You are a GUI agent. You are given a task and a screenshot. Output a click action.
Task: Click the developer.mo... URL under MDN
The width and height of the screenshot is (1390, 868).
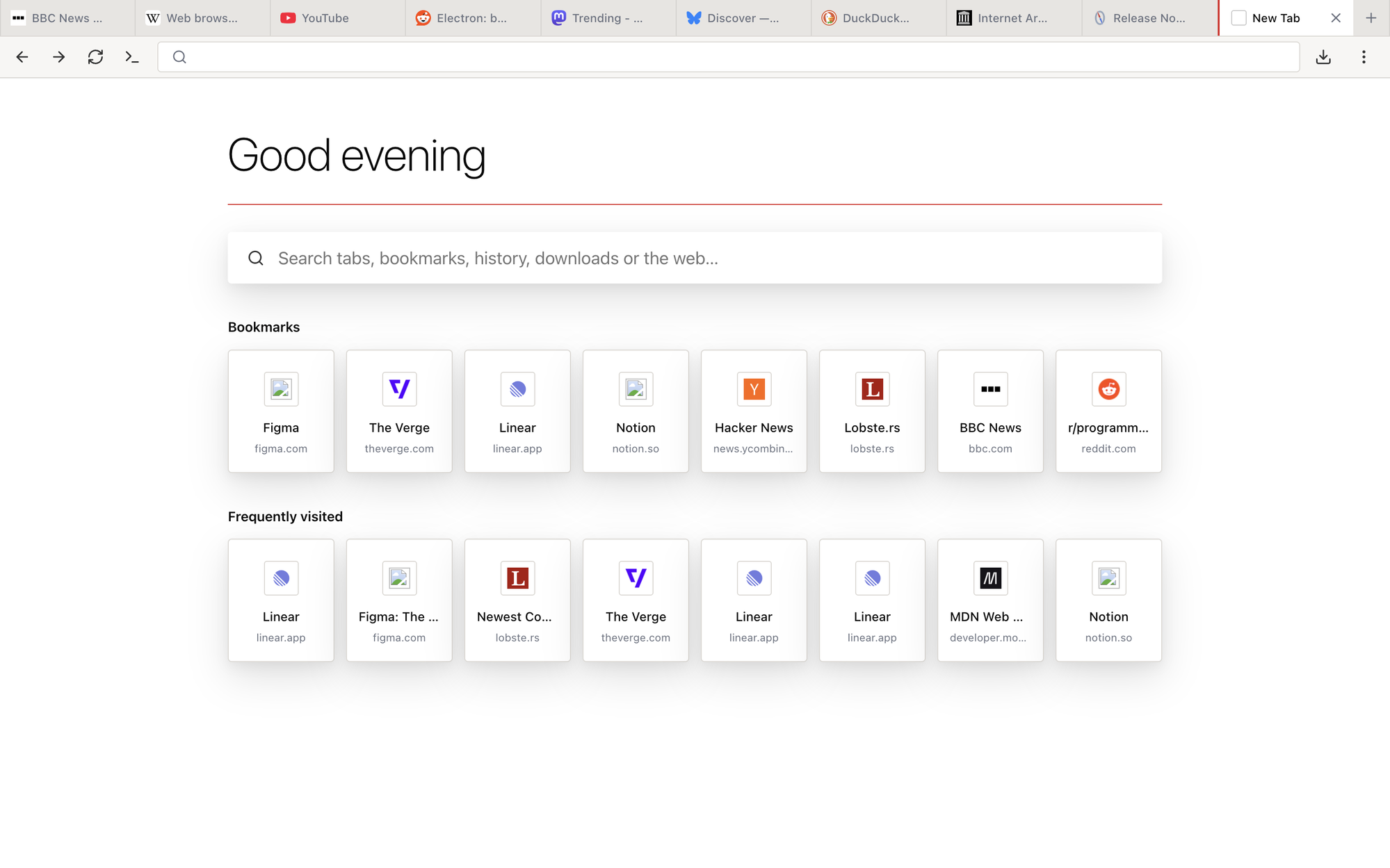(987, 638)
